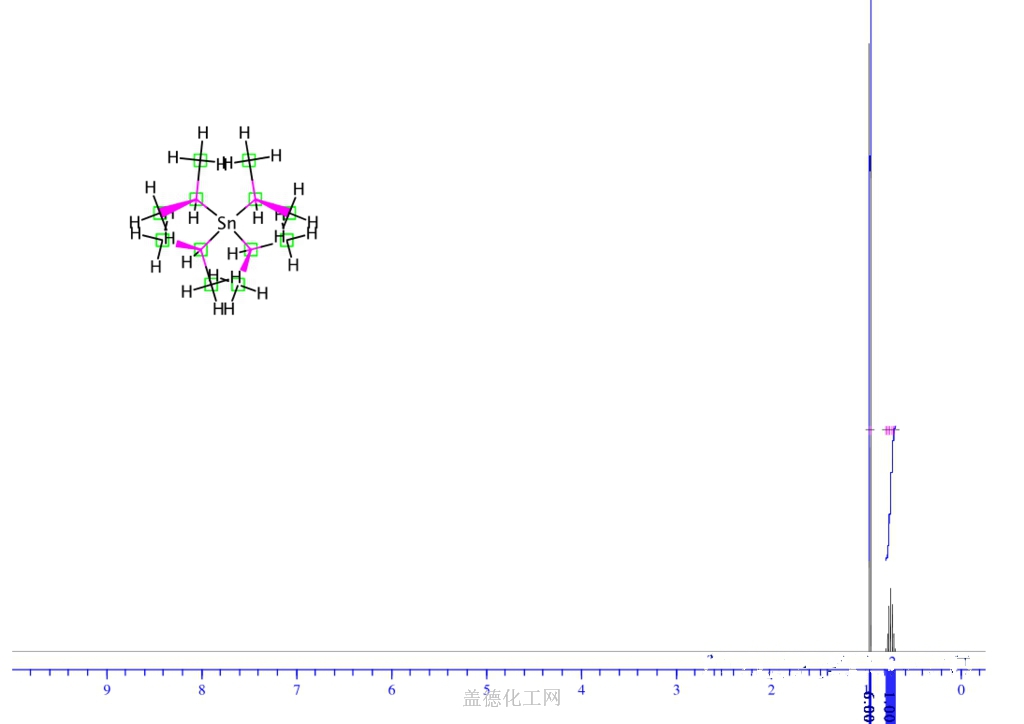Select the top-left methyl carbon green marker
This screenshot has height=724, width=1024.
(200, 159)
